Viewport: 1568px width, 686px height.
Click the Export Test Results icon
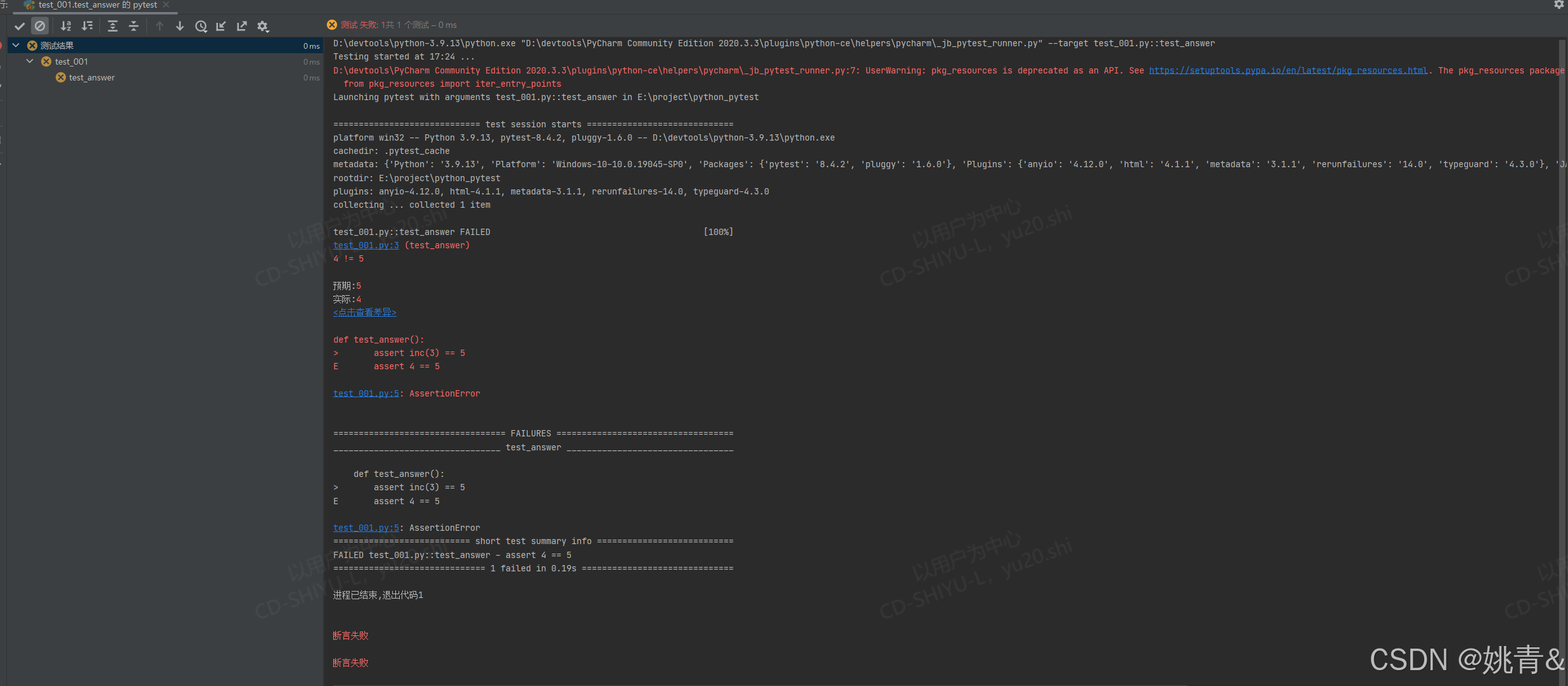click(x=242, y=26)
